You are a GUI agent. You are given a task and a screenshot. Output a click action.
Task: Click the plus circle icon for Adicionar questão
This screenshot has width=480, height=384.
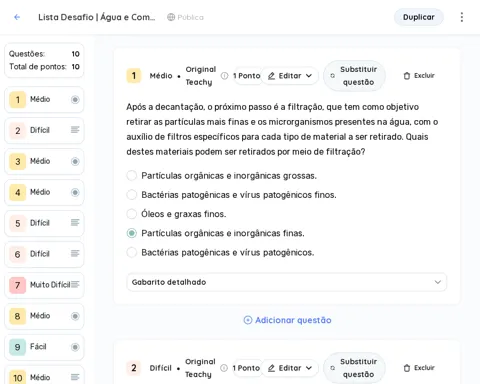point(248,320)
